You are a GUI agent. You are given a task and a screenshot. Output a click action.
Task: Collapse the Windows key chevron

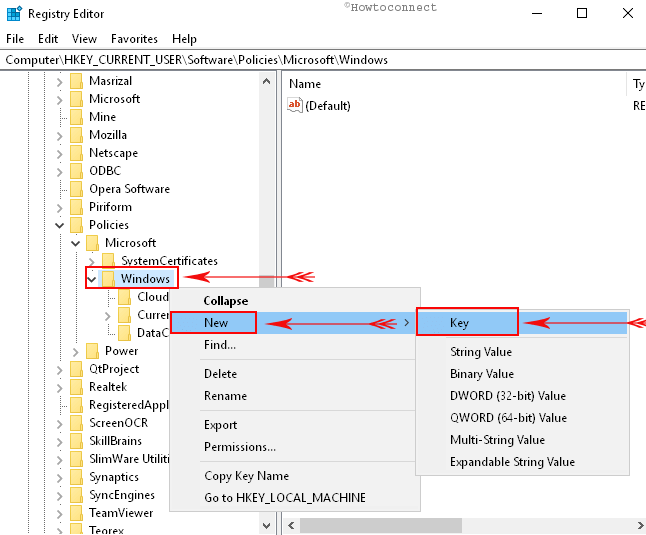(x=91, y=280)
